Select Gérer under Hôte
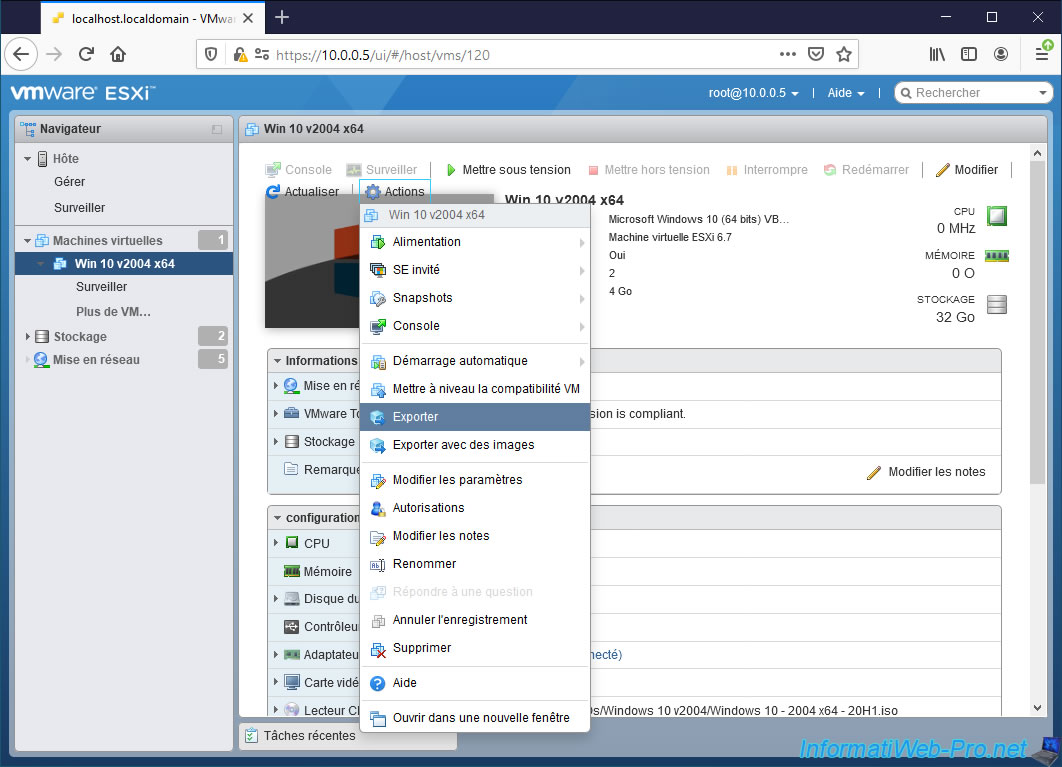The width and height of the screenshot is (1062, 767). pos(70,182)
